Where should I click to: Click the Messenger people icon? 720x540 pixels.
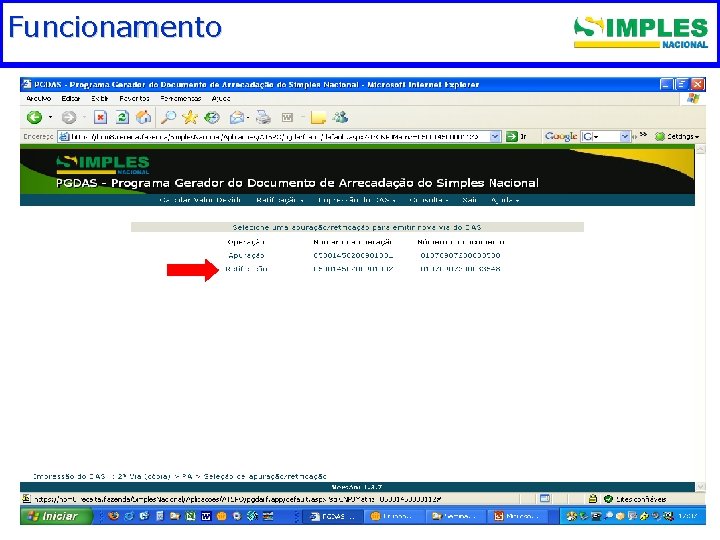341,118
